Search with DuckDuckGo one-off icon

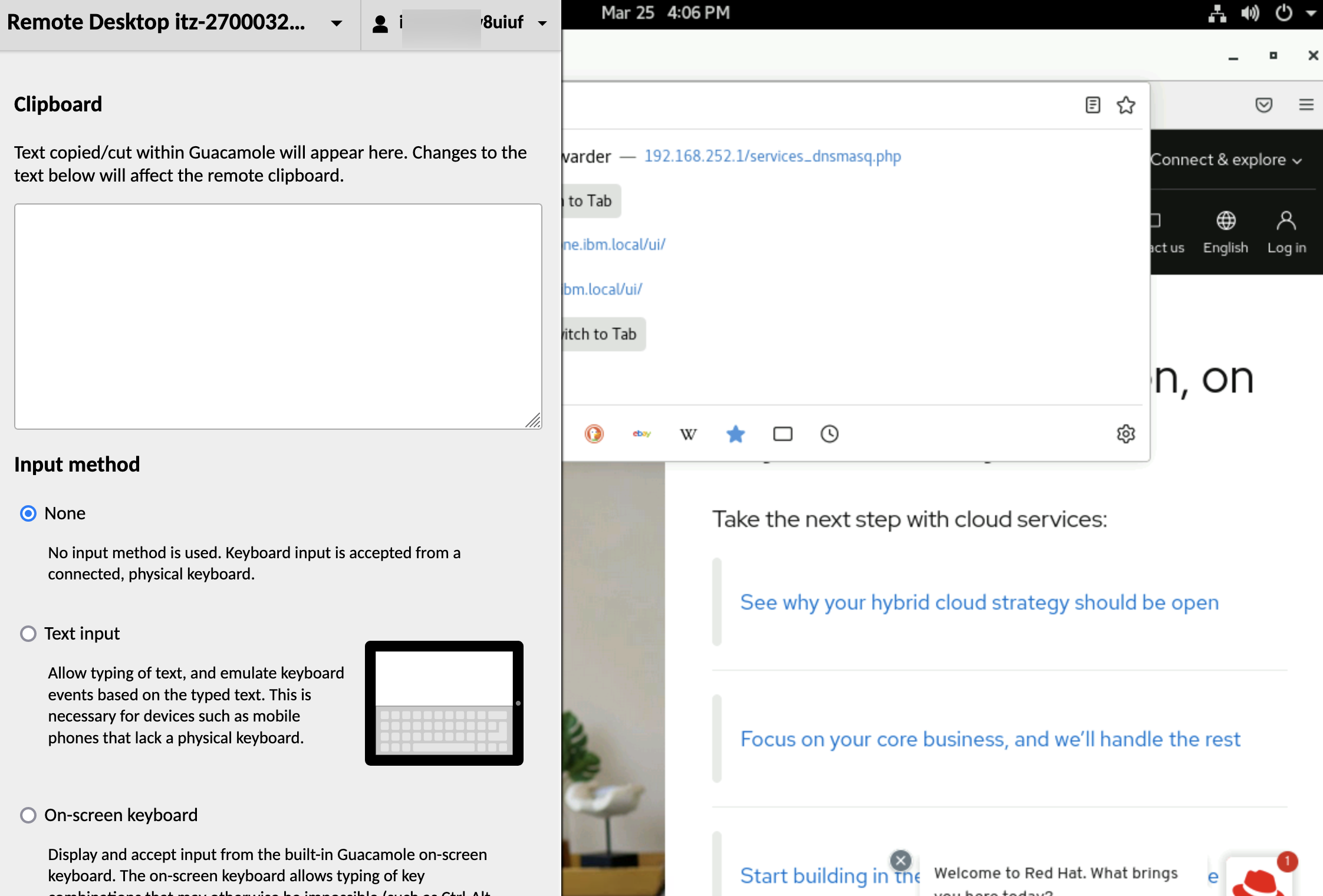click(594, 434)
